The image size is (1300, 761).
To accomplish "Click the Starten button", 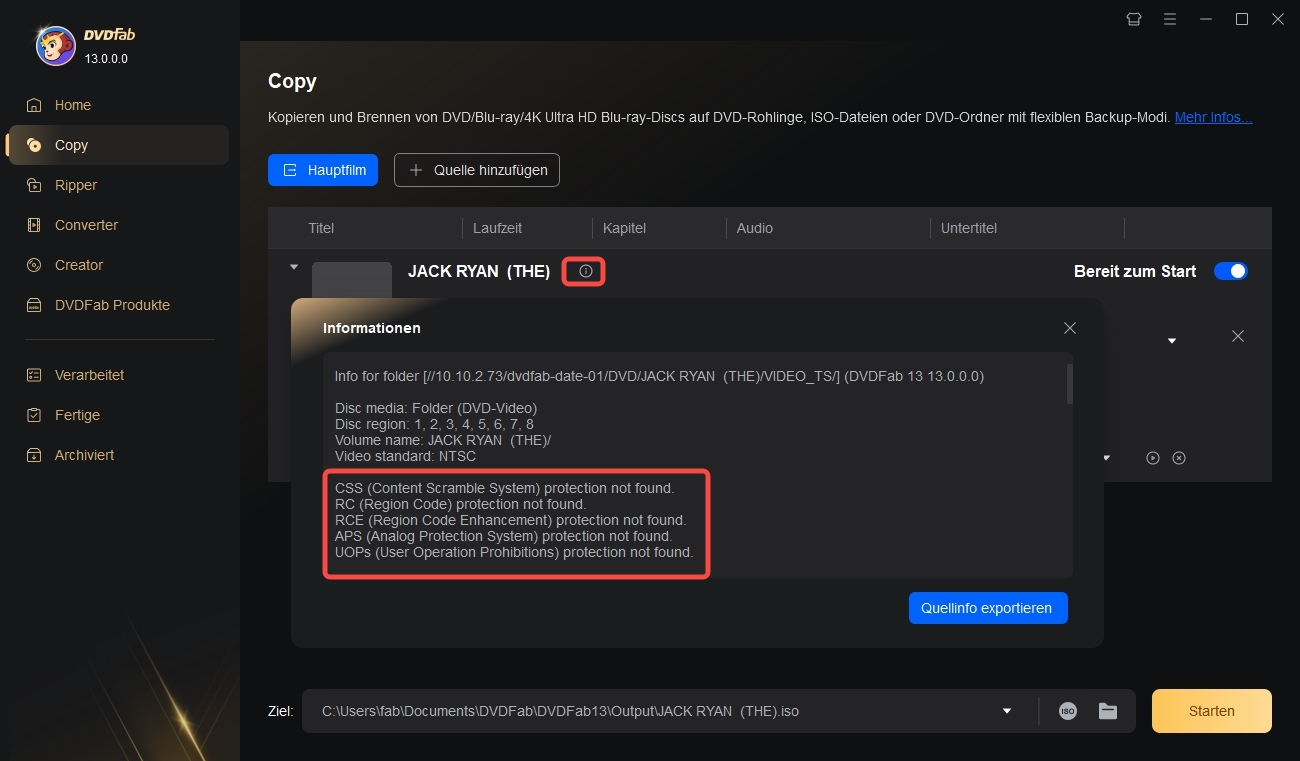I will click(1212, 711).
